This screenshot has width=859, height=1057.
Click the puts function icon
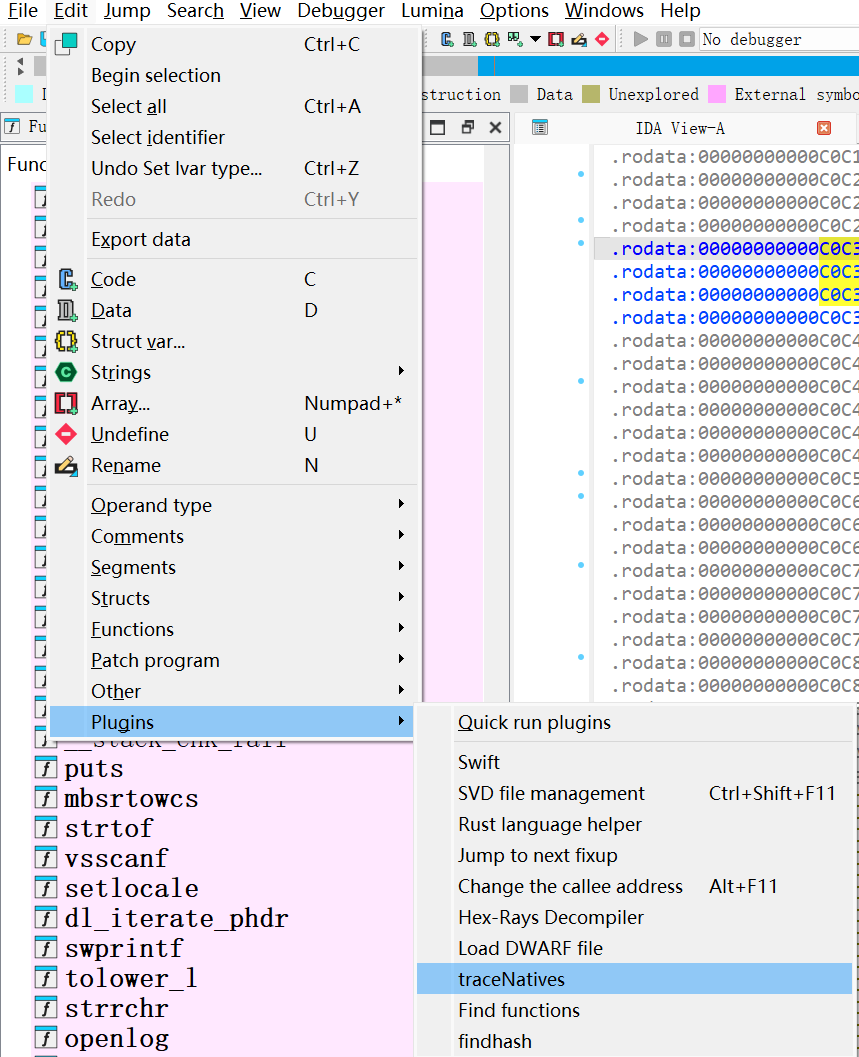point(46,768)
